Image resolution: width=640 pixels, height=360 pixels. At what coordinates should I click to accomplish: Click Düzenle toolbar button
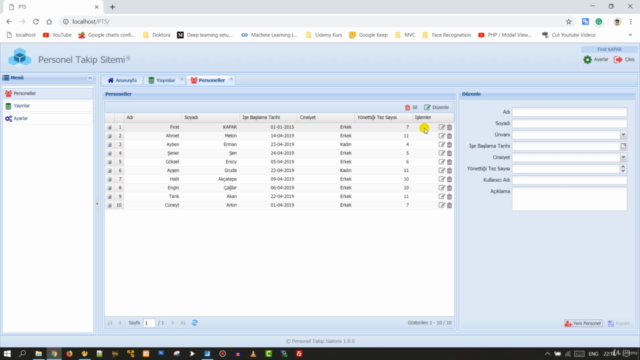[436, 107]
